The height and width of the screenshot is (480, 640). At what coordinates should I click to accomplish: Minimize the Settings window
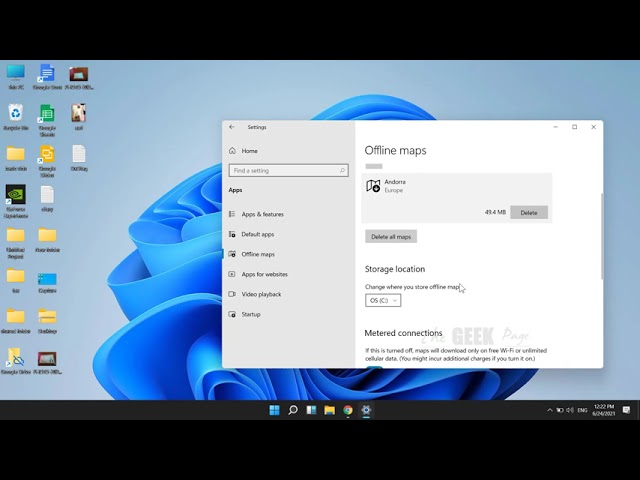click(x=556, y=127)
